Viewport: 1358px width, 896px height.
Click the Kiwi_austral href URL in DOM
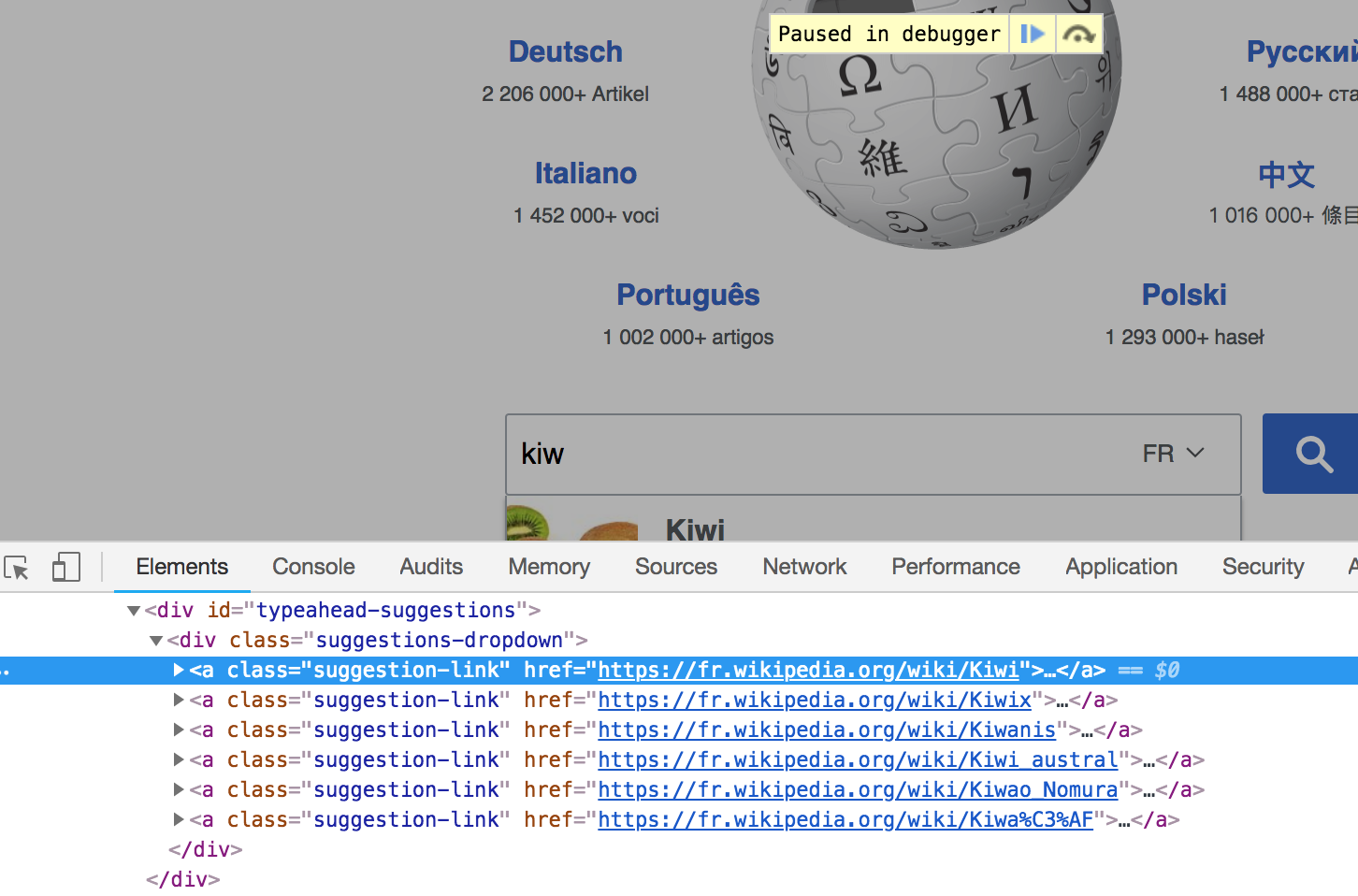(x=858, y=759)
